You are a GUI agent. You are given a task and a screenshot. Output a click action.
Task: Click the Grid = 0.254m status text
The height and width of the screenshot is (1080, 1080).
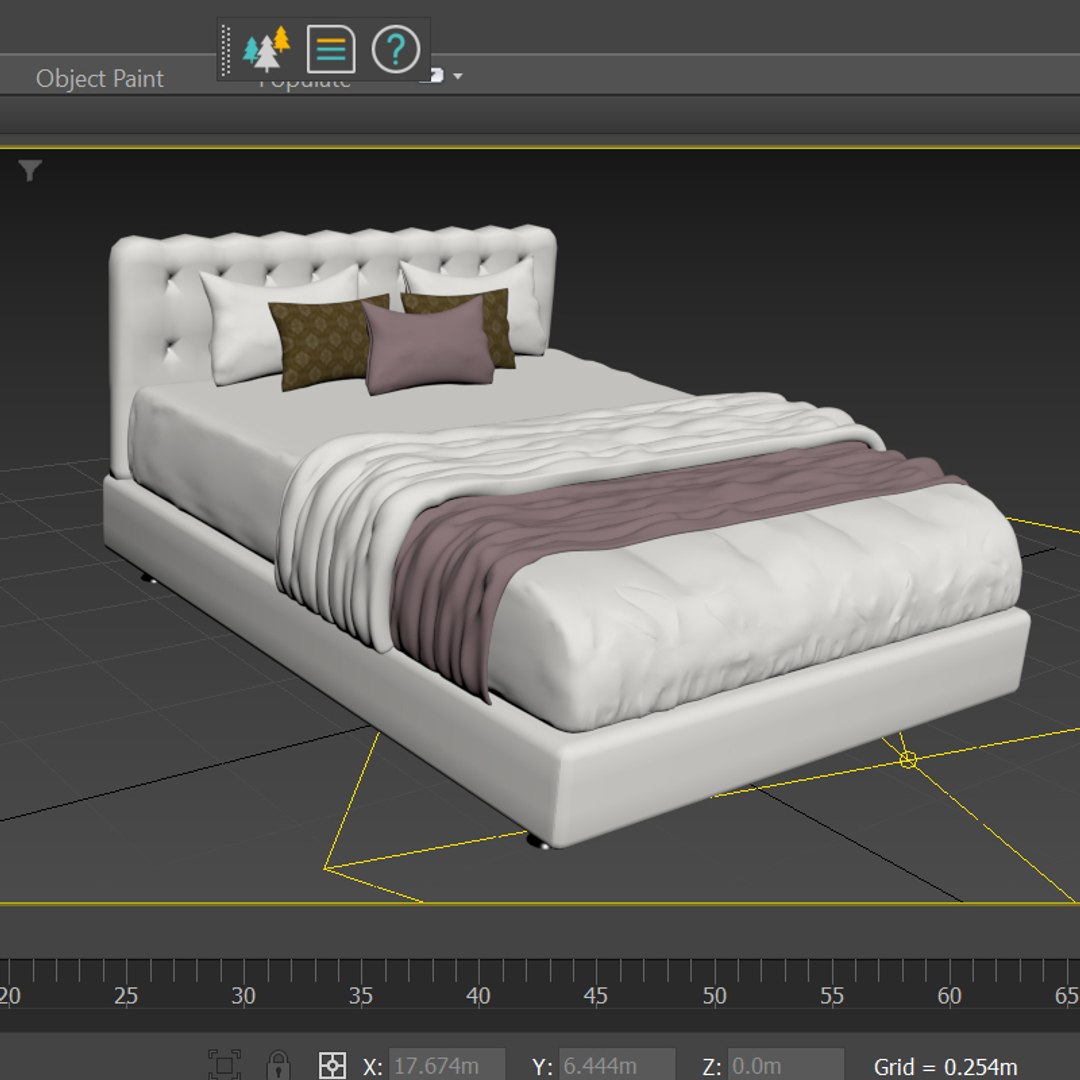click(x=945, y=1066)
